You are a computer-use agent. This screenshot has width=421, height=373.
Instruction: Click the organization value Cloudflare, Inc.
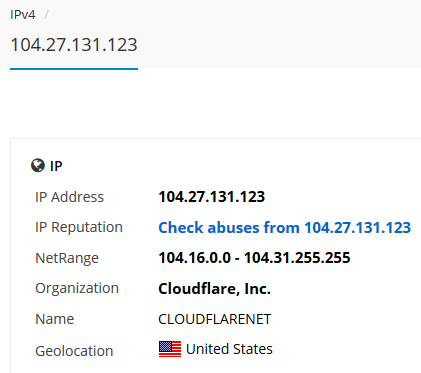coord(214,288)
